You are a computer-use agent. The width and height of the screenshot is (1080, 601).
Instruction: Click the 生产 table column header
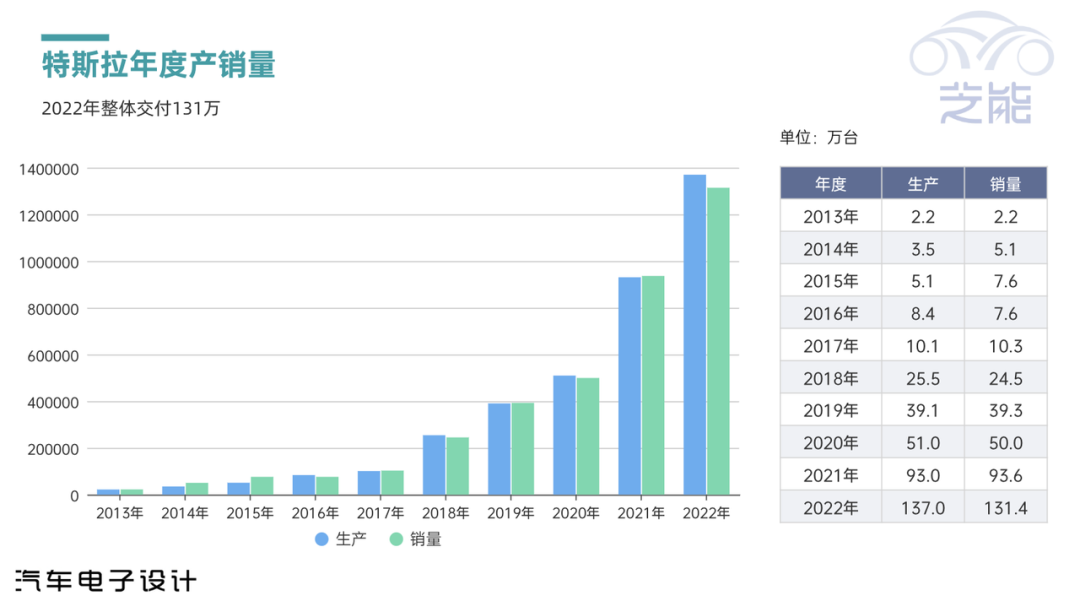click(x=923, y=184)
